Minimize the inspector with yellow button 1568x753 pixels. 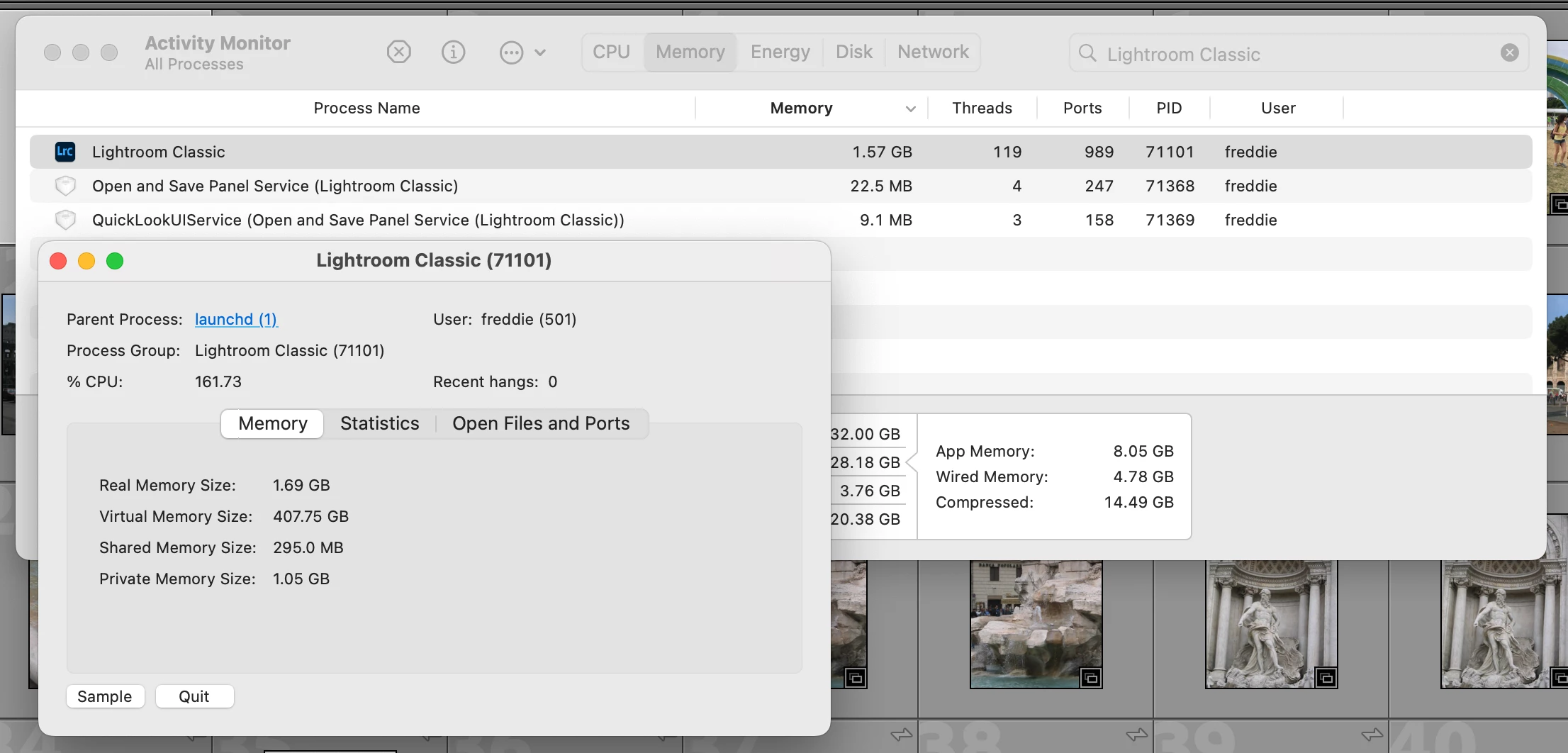point(86,261)
